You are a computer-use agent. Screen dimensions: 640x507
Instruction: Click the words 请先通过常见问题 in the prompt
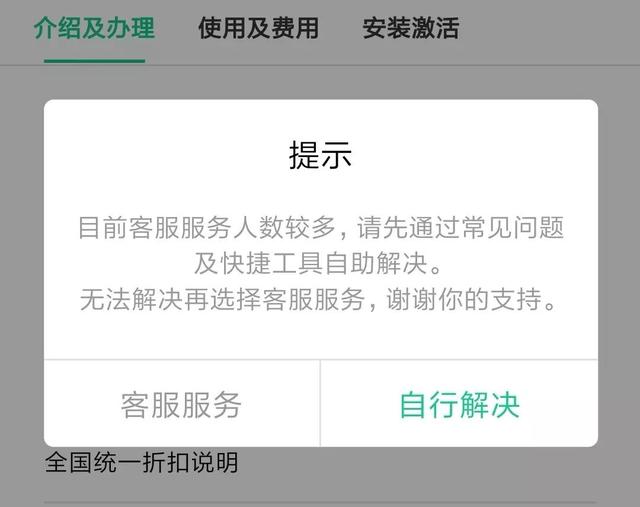click(460, 227)
